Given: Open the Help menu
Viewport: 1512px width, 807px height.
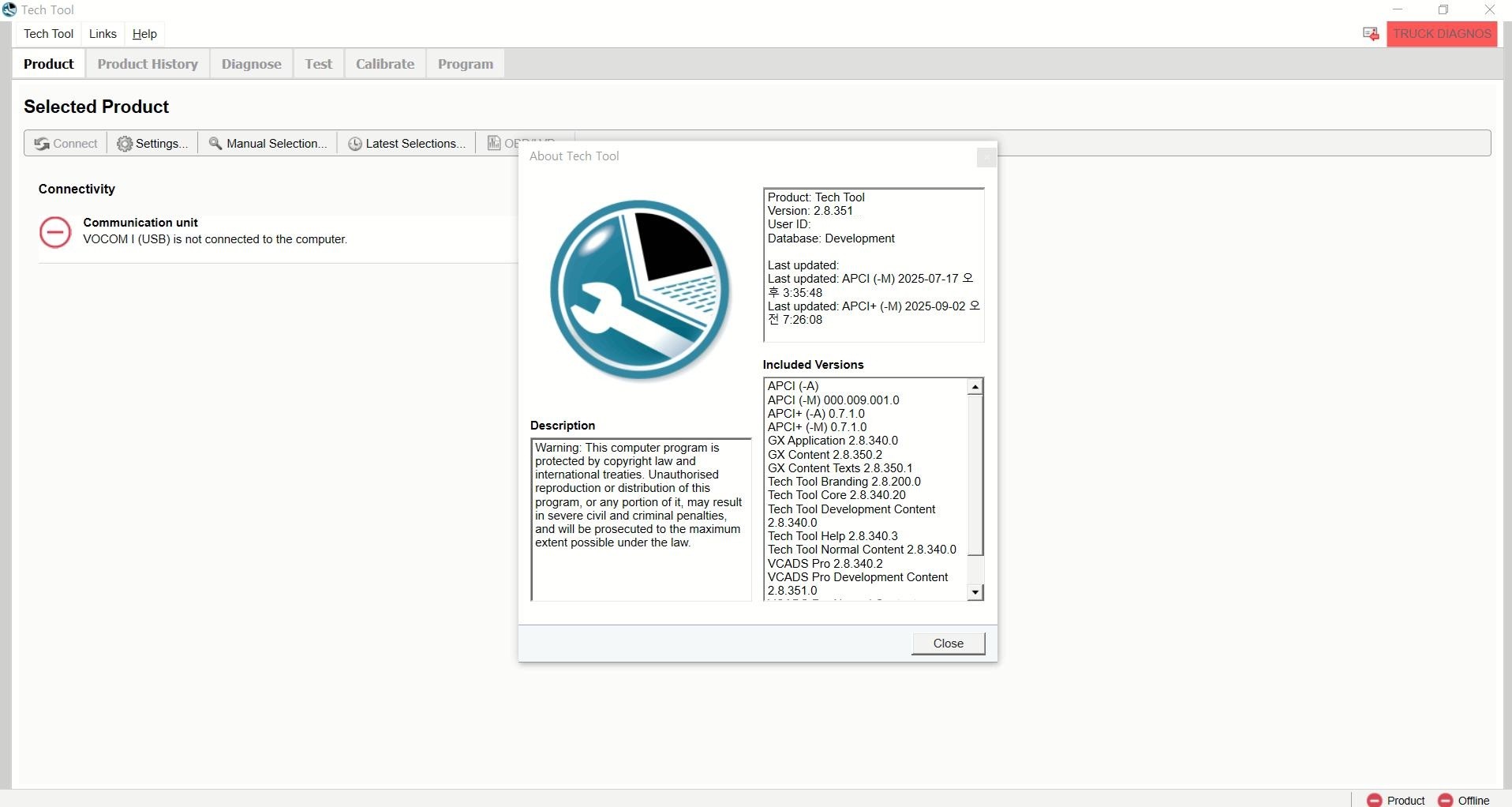Looking at the screenshot, I should click(144, 34).
